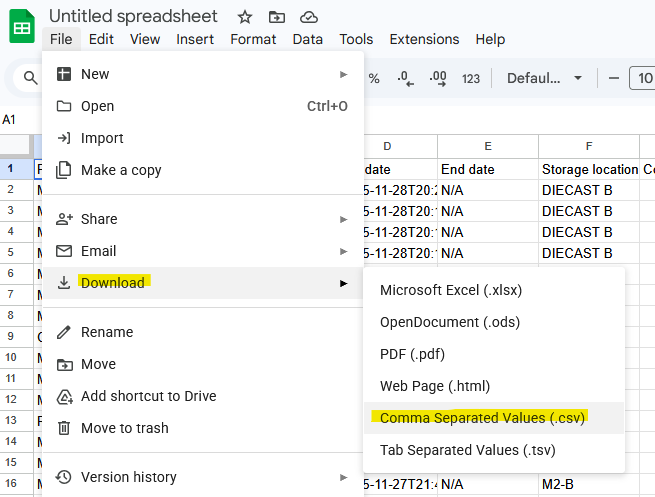Select Make a copy
The width and height of the screenshot is (655, 497).
[203, 170]
